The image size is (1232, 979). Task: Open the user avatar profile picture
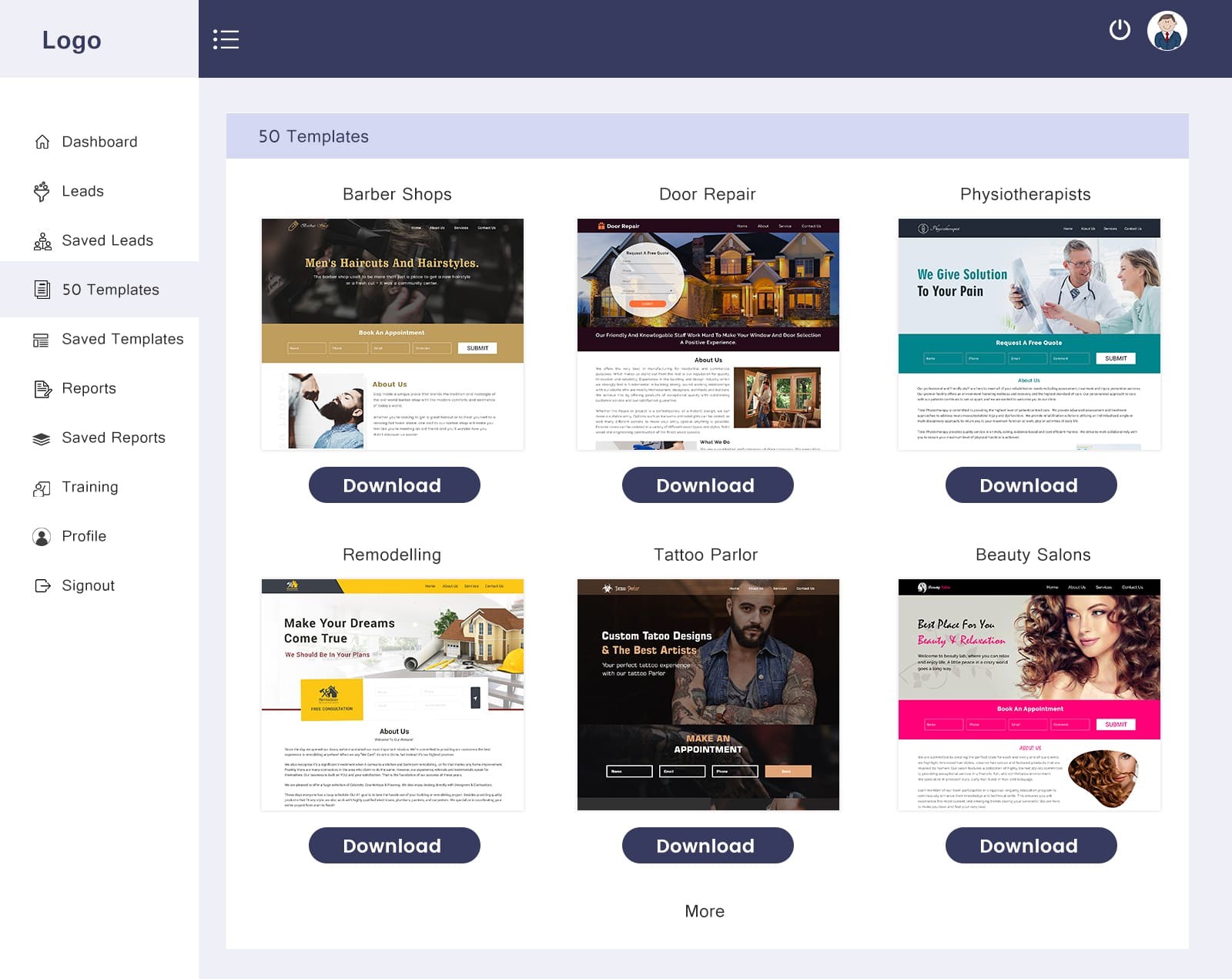pyautogui.click(x=1167, y=31)
